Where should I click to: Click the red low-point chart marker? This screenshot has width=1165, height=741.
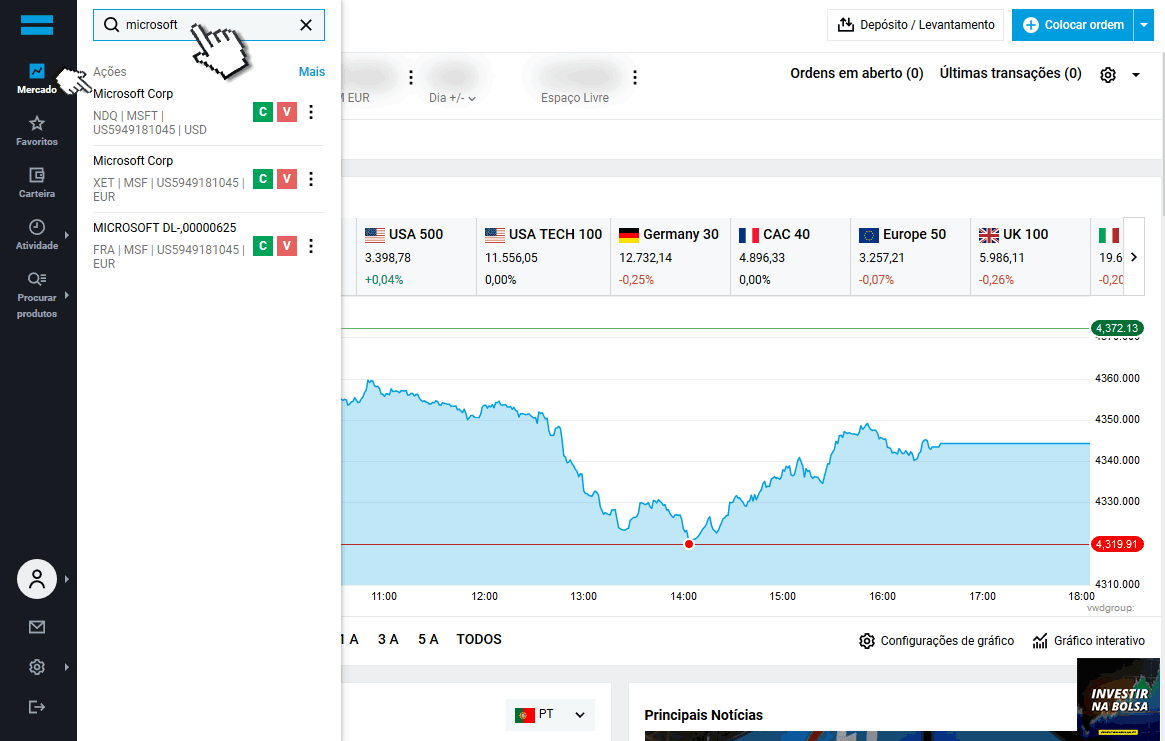(x=689, y=544)
